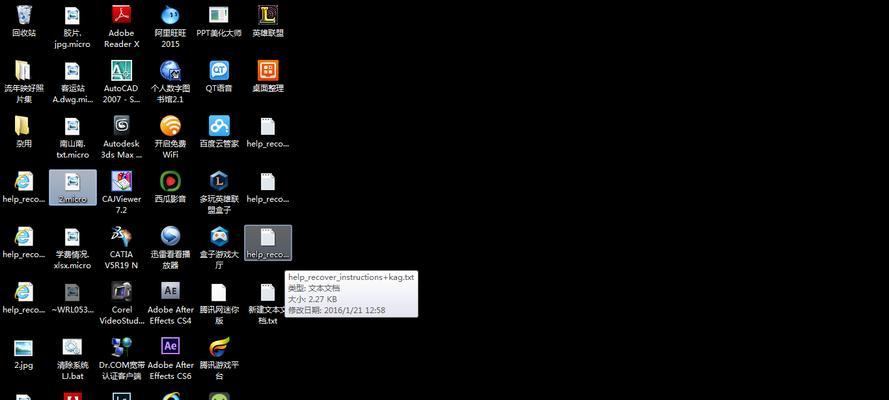The image size is (889, 400).
Task: Select the 杂用 folder
Action: 24,132
